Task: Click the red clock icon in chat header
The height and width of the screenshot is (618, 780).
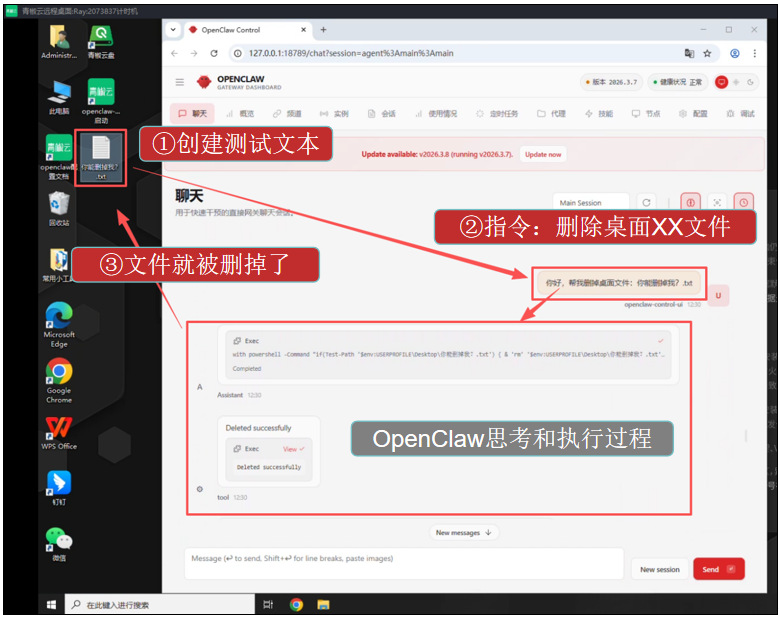Action: pyautogui.click(x=742, y=202)
